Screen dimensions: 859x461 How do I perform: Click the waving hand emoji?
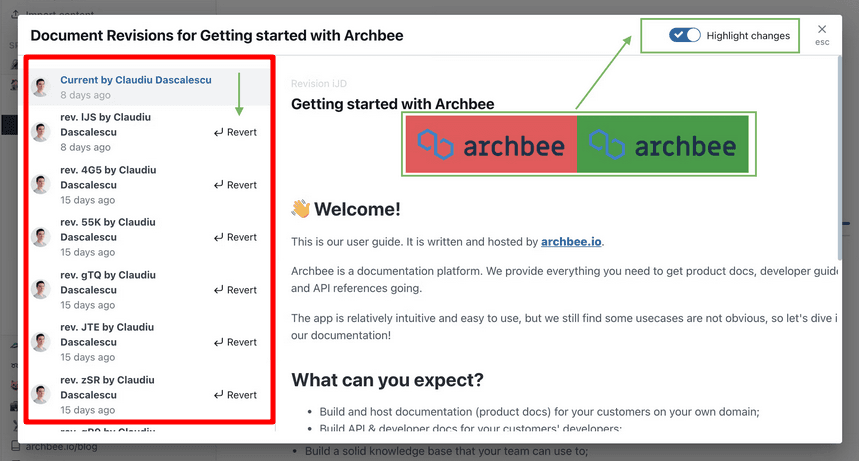coord(301,209)
